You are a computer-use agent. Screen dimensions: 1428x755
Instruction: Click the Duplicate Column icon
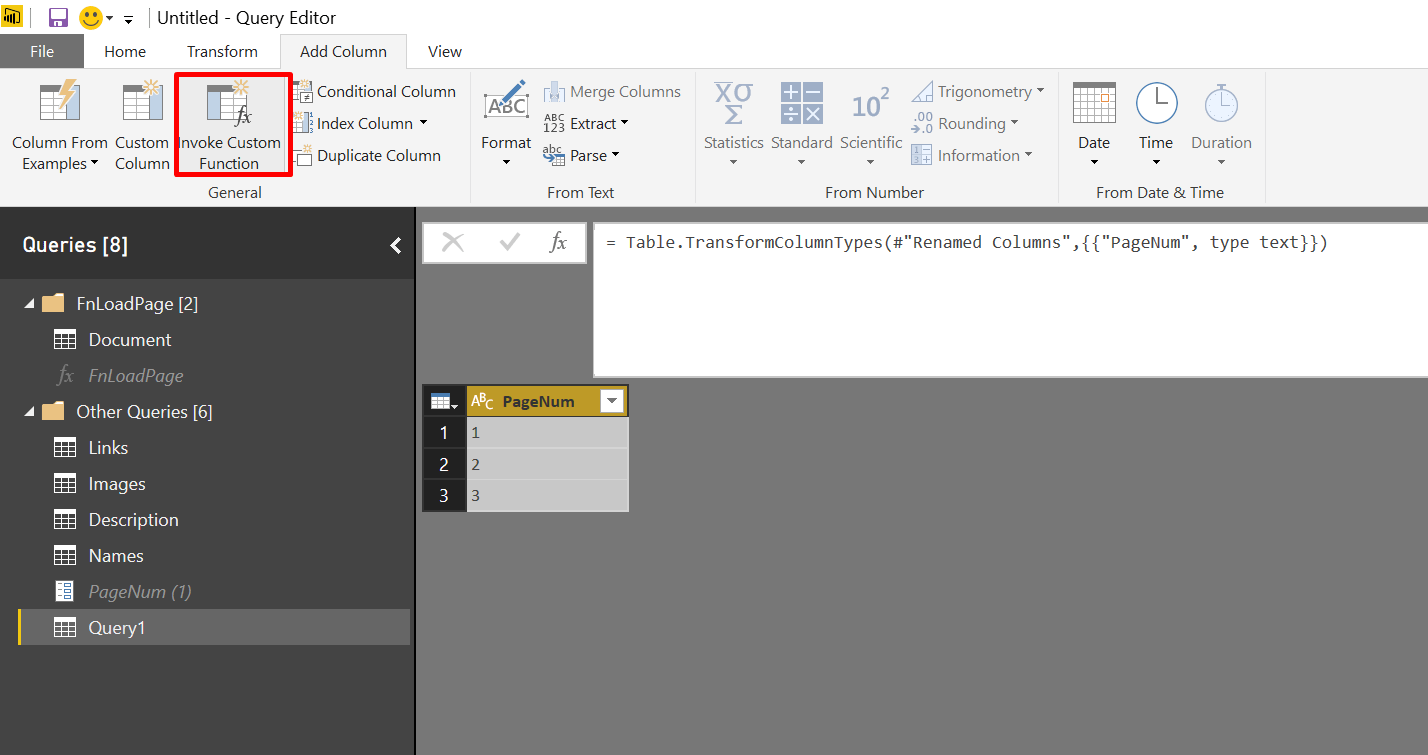coord(302,156)
